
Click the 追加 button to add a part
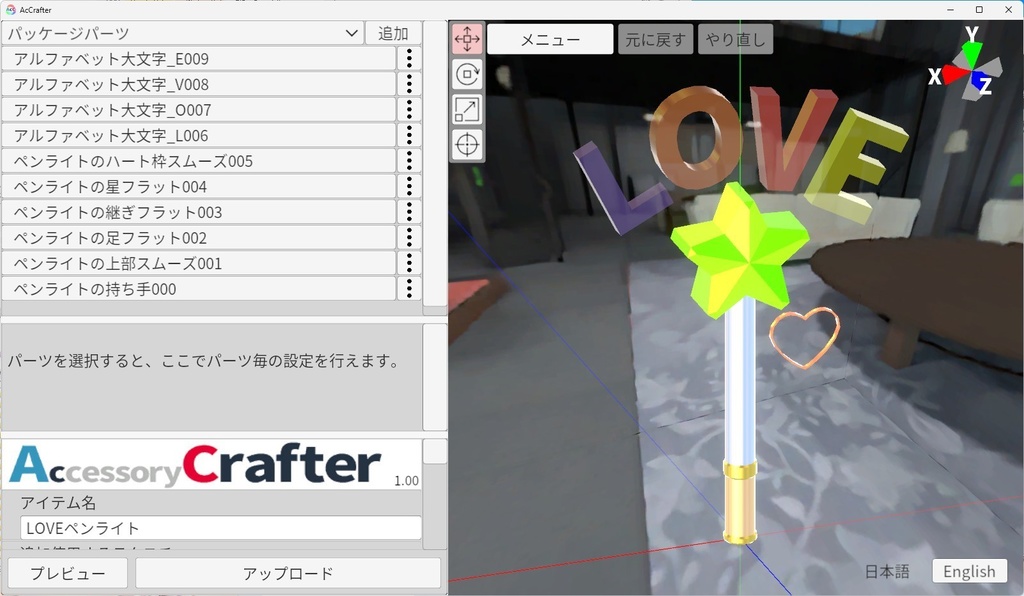[392, 32]
